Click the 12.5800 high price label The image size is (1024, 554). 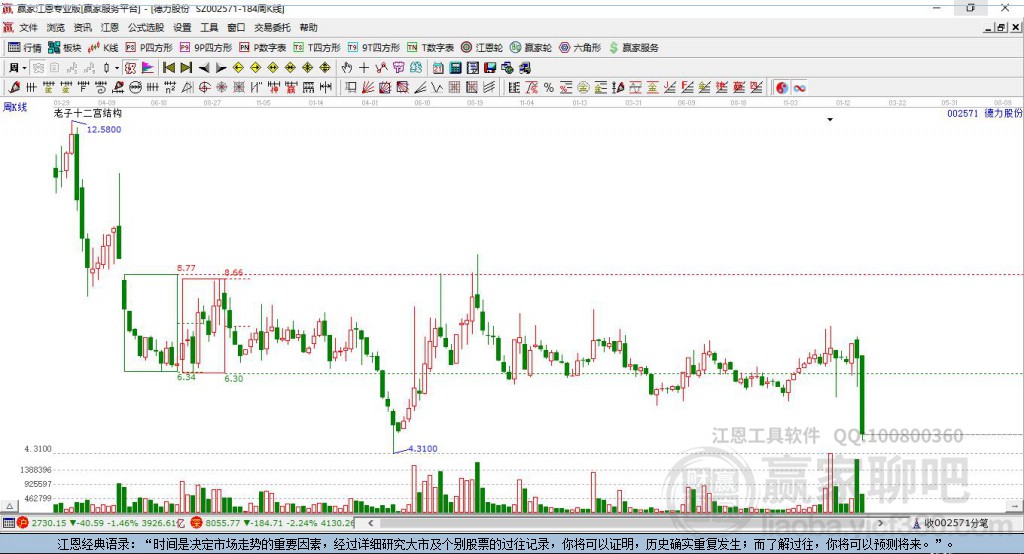pyautogui.click(x=104, y=129)
